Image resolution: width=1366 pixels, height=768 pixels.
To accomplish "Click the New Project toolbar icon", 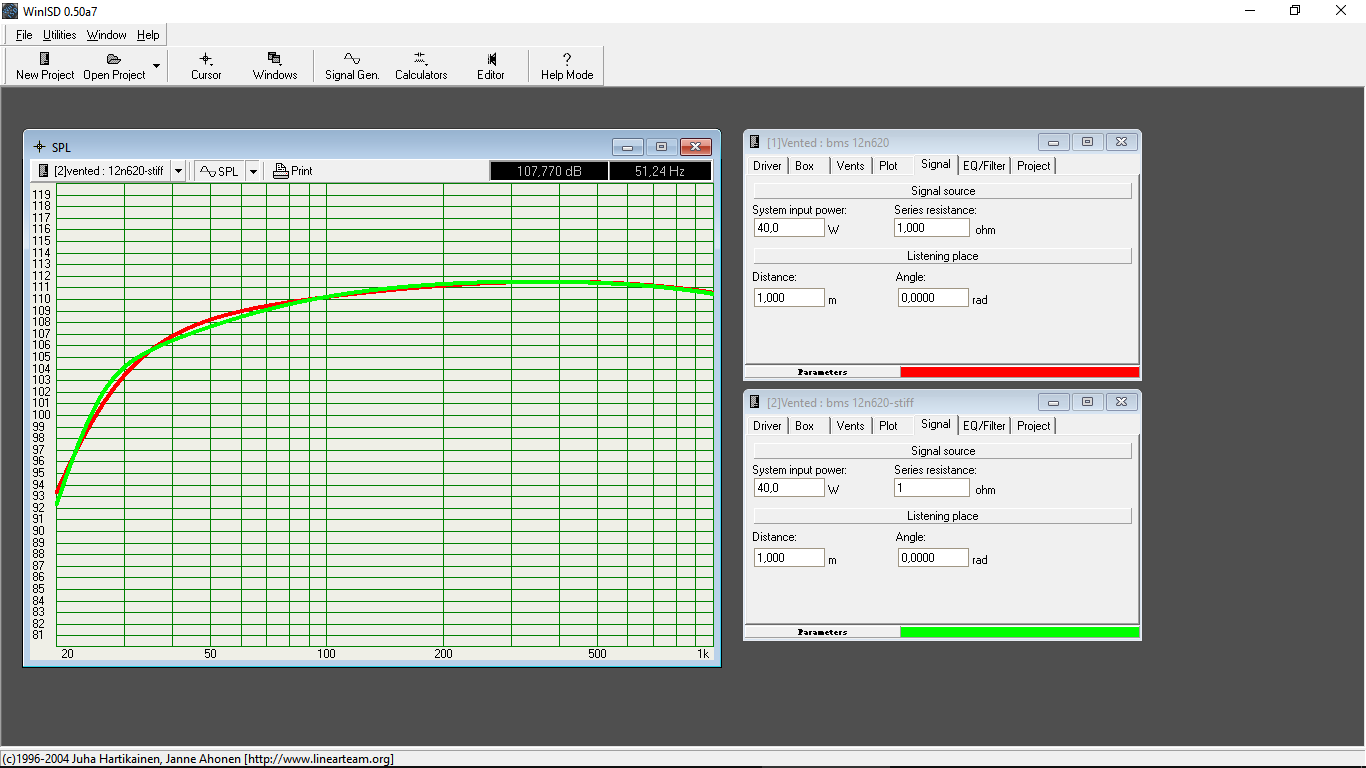I will pos(45,66).
